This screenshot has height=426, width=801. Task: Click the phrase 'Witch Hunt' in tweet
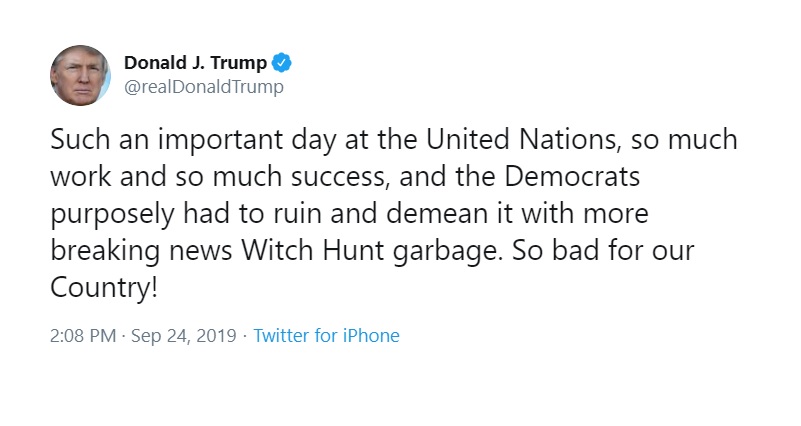313,250
